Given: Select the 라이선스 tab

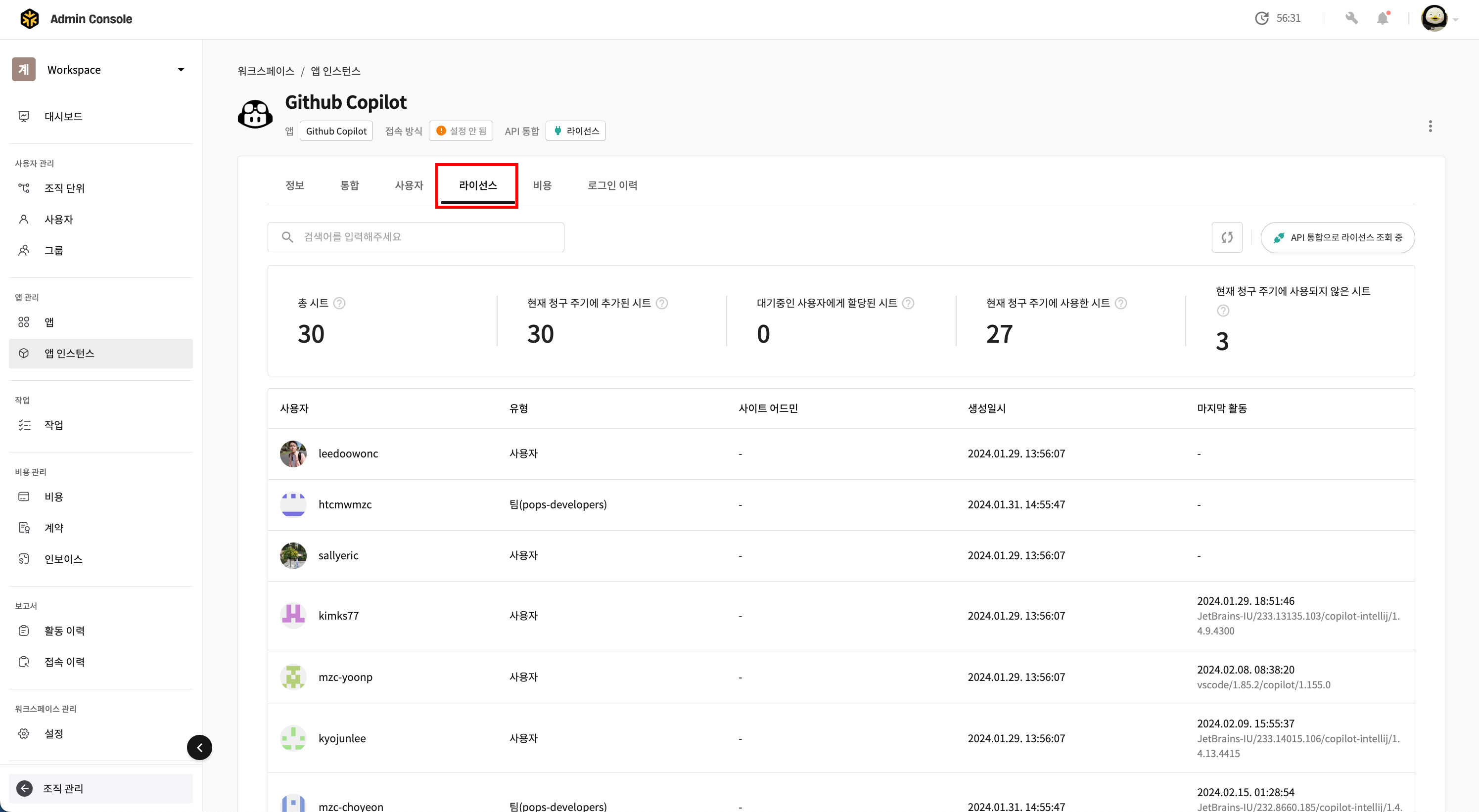Looking at the screenshot, I should (478, 185).
